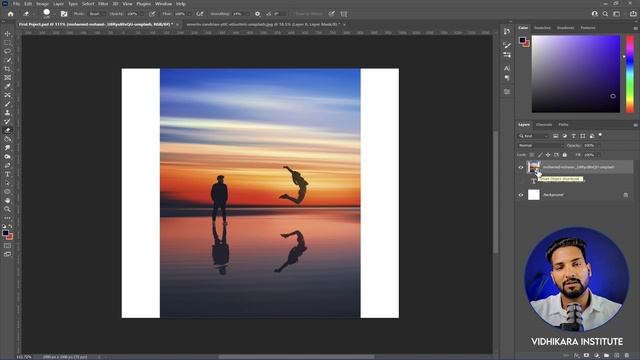
Task: Toggle pressure for opacity icon in options bar
Action: [152, 14]
